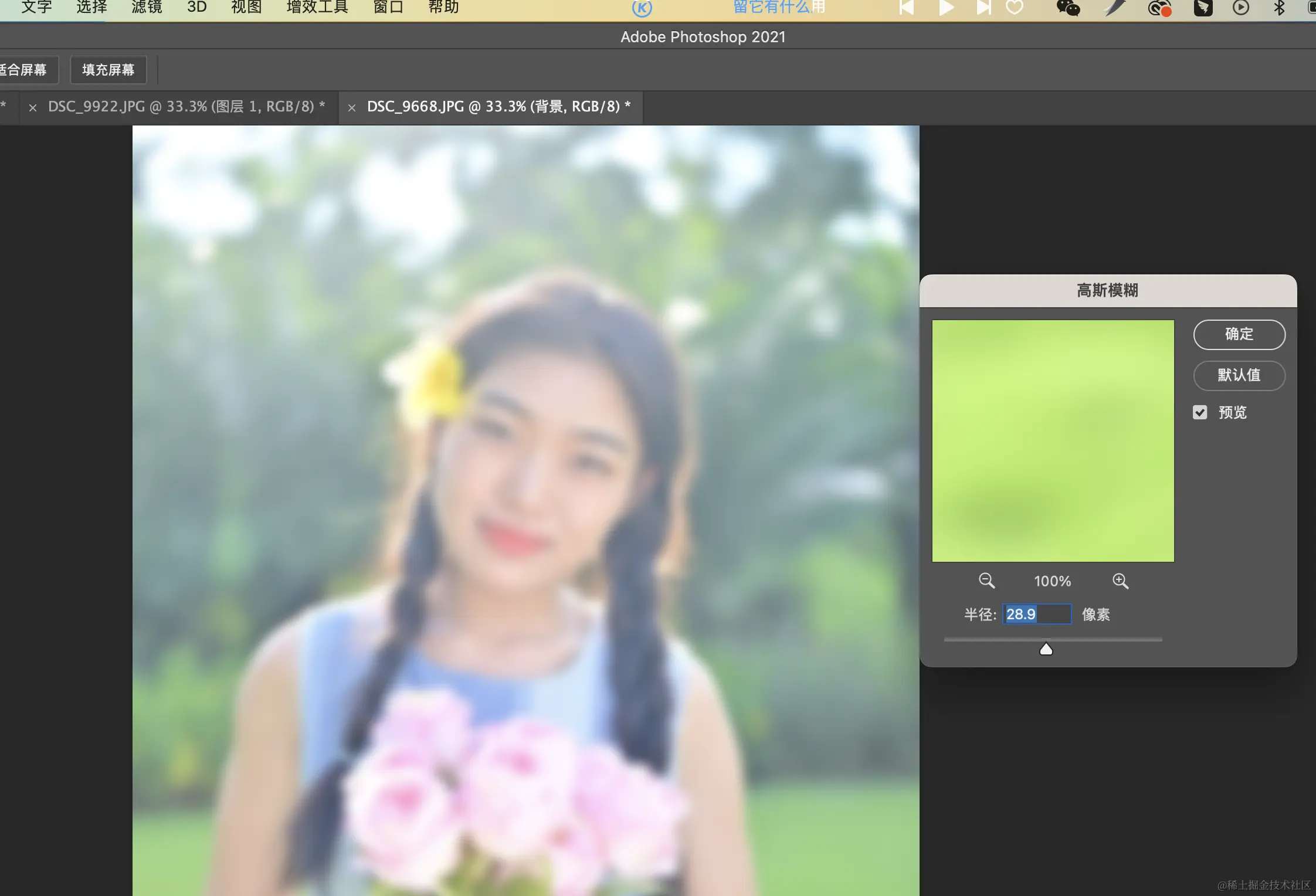Play music from menu bar player
This screenshot has height=896, width=1316.
[945, 8]
